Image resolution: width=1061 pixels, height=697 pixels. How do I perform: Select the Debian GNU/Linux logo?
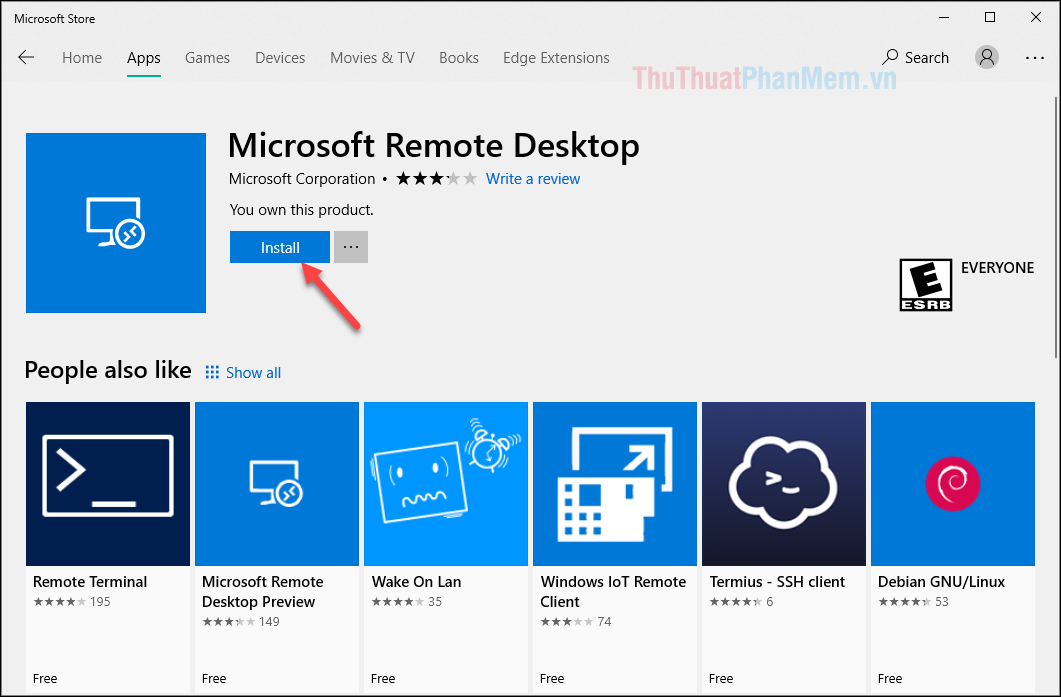951,484
